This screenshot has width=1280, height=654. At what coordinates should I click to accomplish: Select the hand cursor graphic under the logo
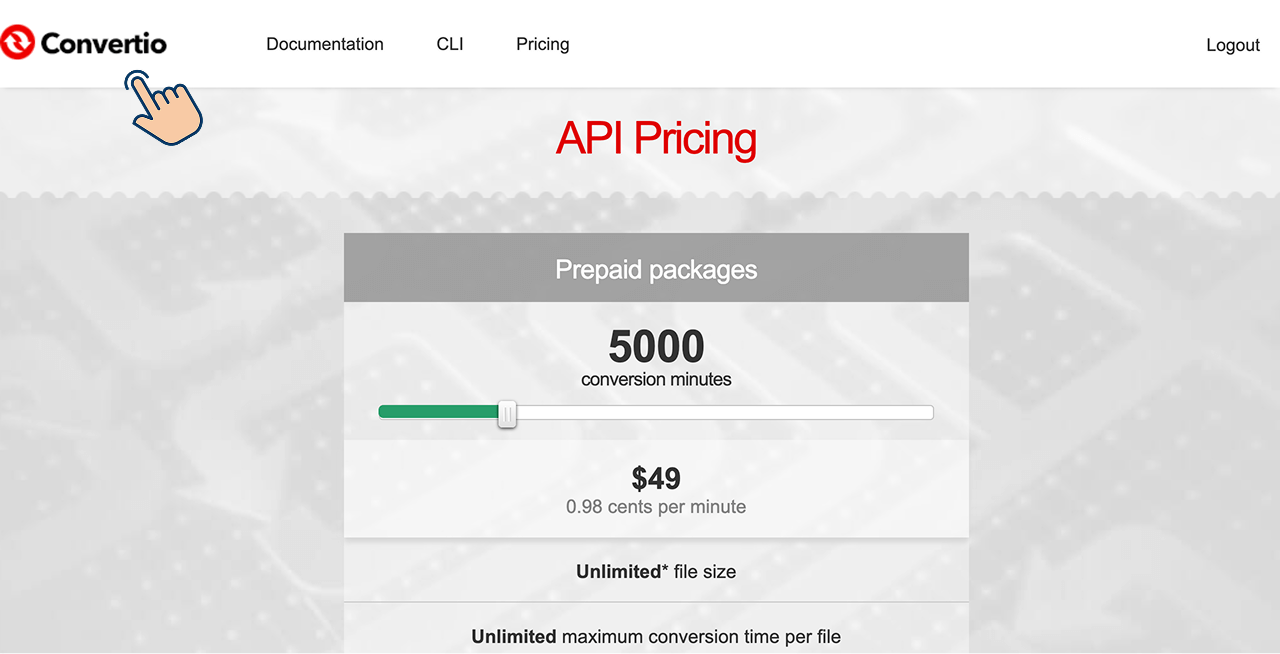pos(163,110)
